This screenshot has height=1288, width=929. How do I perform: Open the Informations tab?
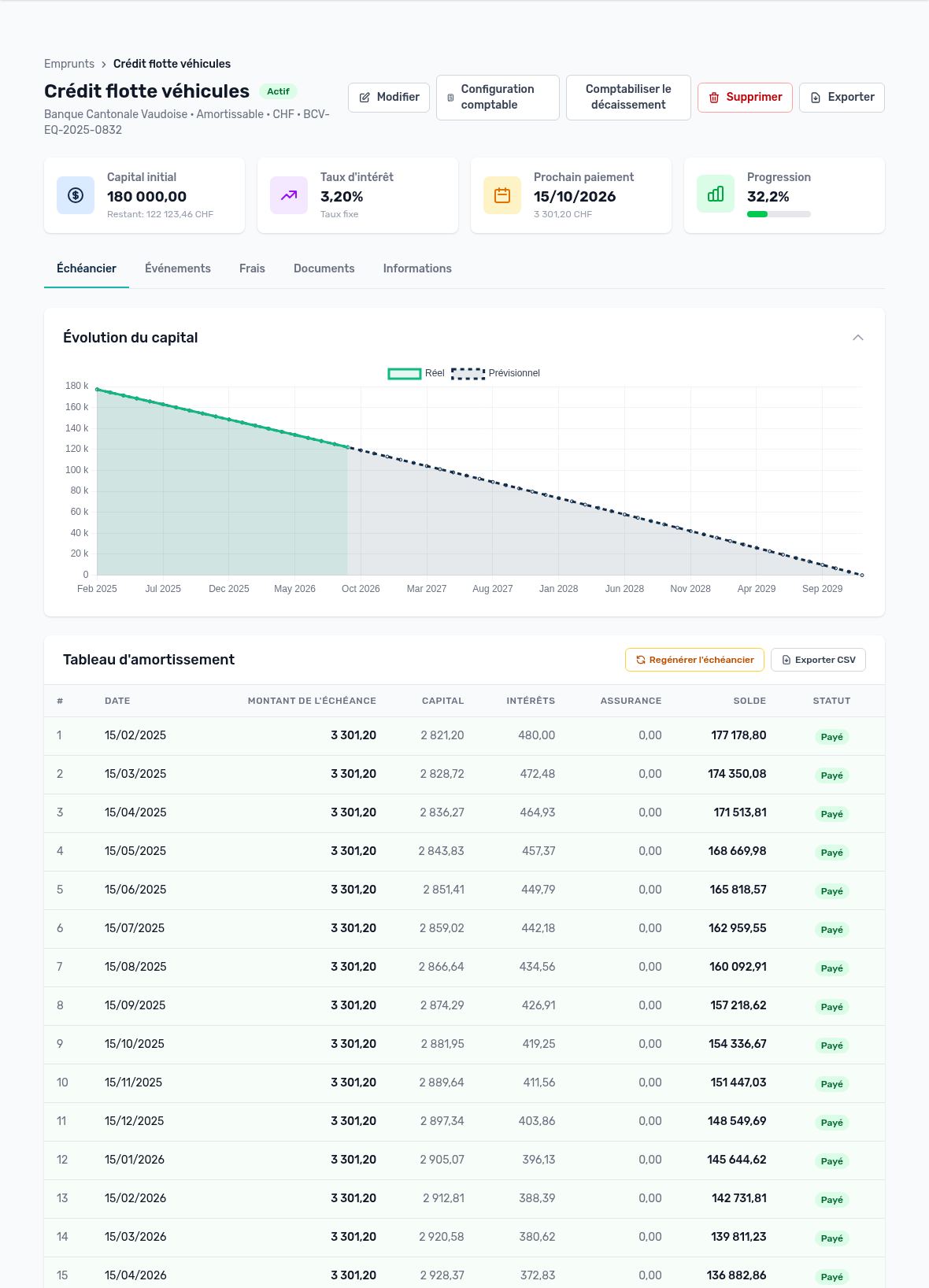[x=417, y=268]
